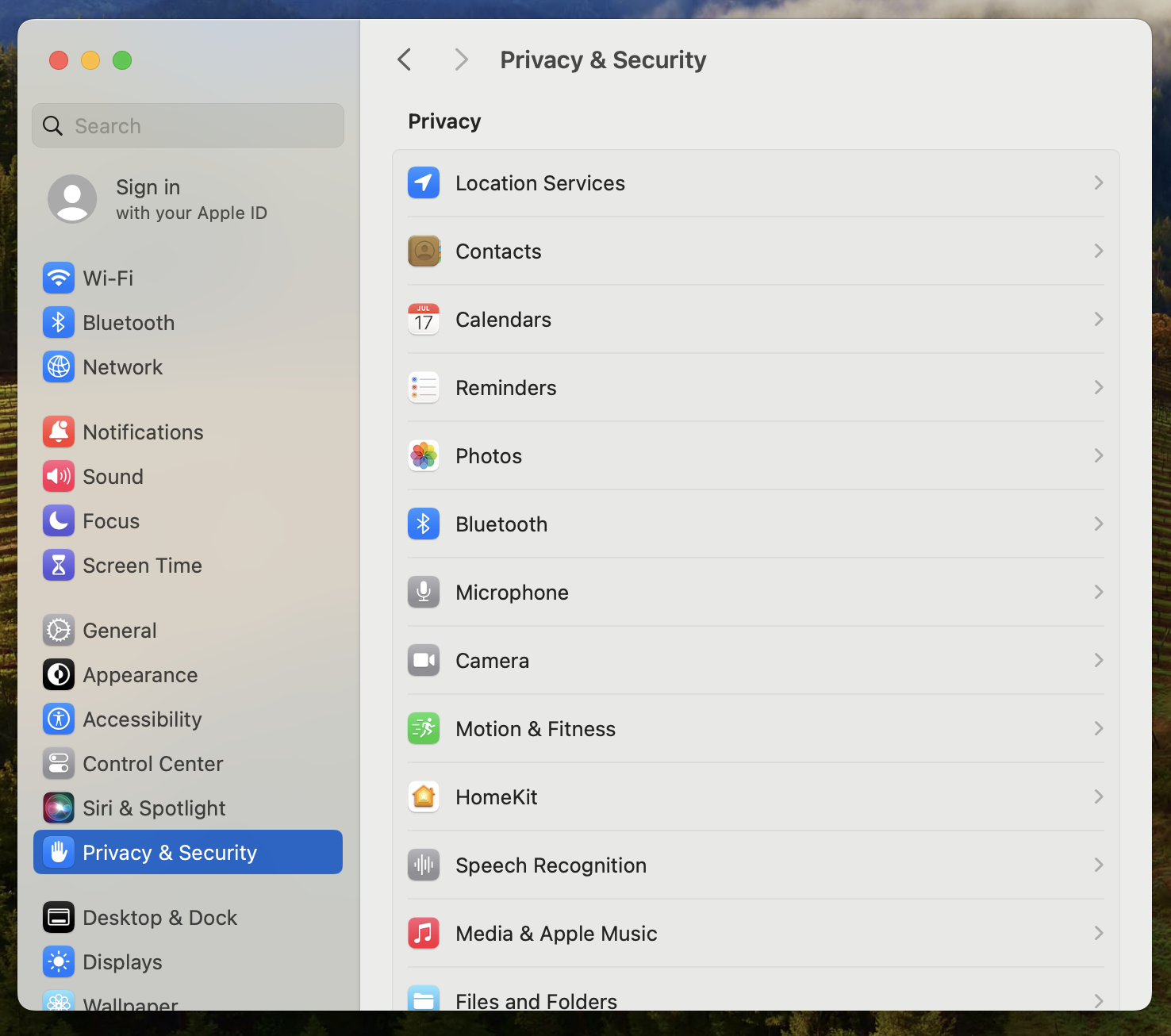Expand Reminders row chevron
Image resolution: width=1171 pixels, height=1036 pixels.
(1099, 388)
